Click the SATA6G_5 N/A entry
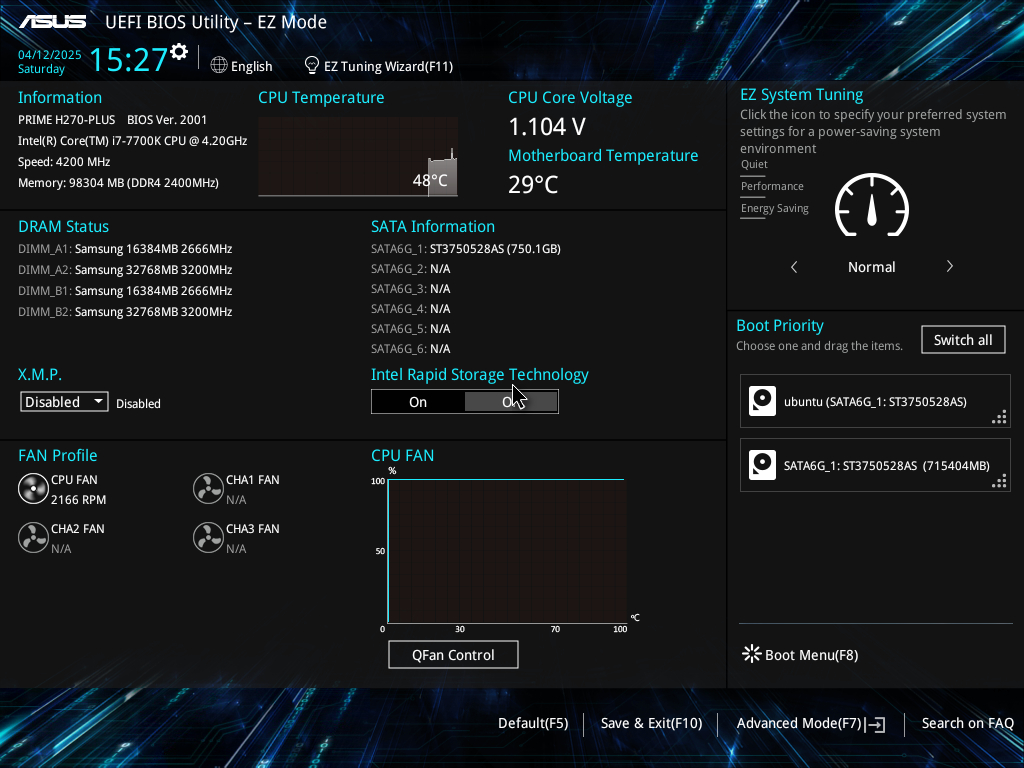Screen dimensions: 1024x768 click(411, 328)
